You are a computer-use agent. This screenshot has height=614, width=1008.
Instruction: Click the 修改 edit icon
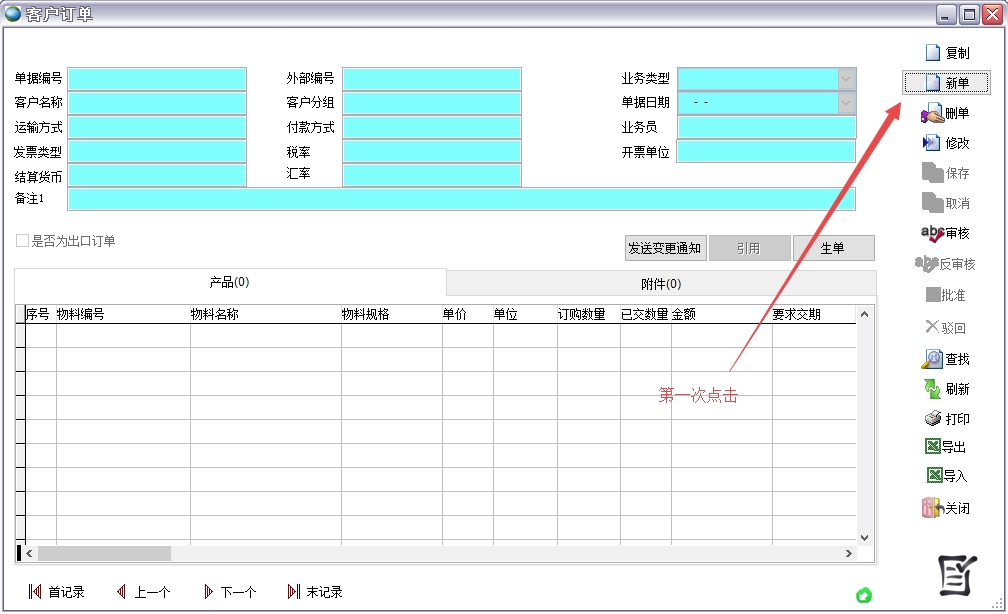point(945,143)
